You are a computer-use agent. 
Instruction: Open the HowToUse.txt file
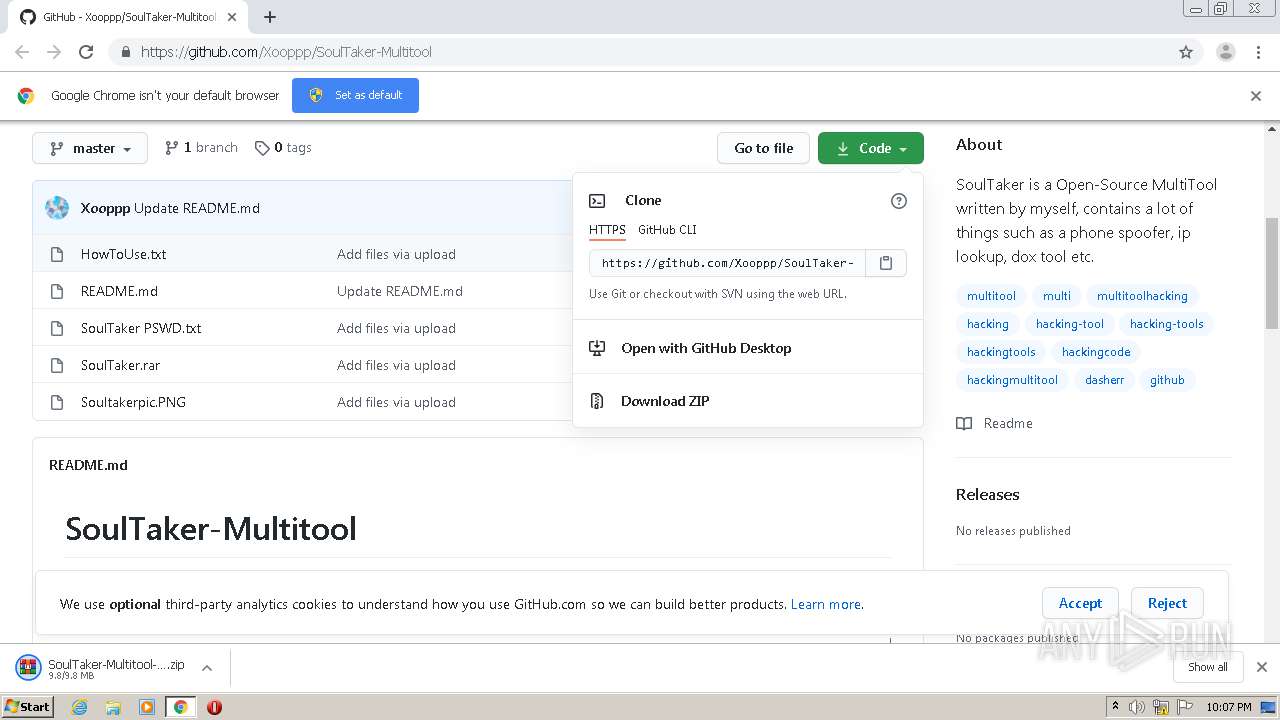pos(124,254)
